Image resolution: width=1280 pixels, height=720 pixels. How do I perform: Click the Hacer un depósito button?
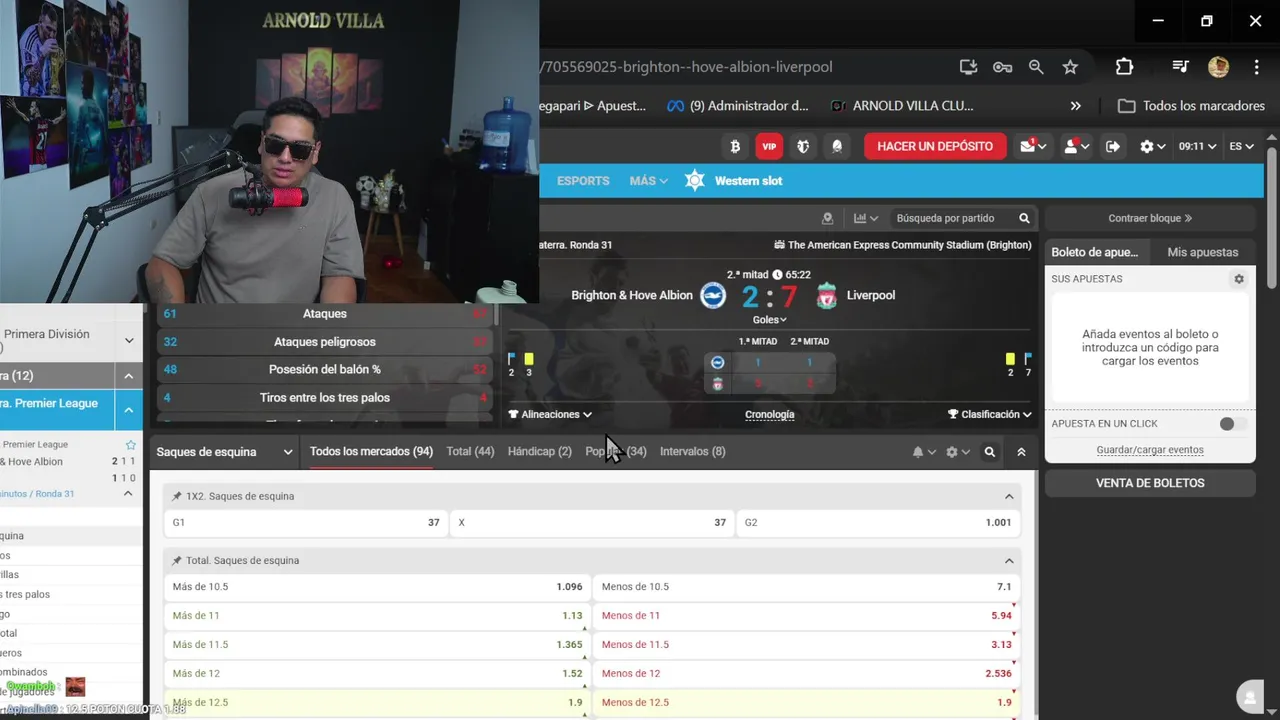tap(935, 146)
